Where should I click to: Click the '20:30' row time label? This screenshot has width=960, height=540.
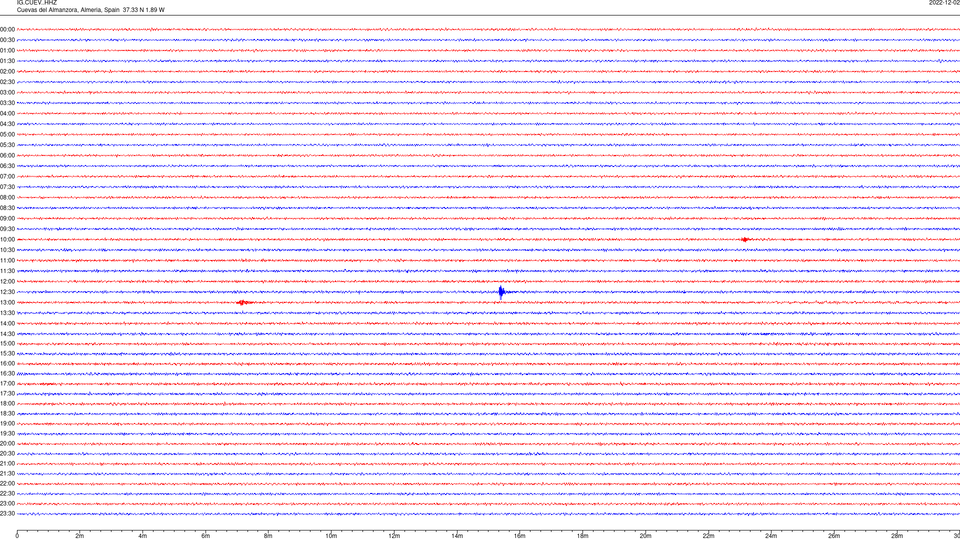(7, 454)
